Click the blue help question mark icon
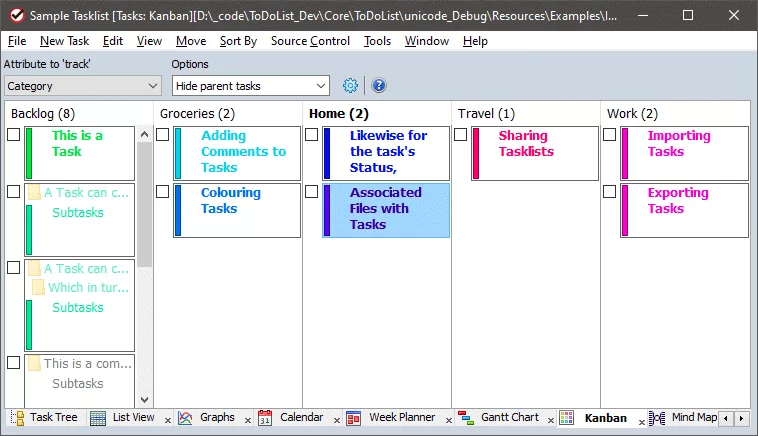 click(x=379, y=86)
